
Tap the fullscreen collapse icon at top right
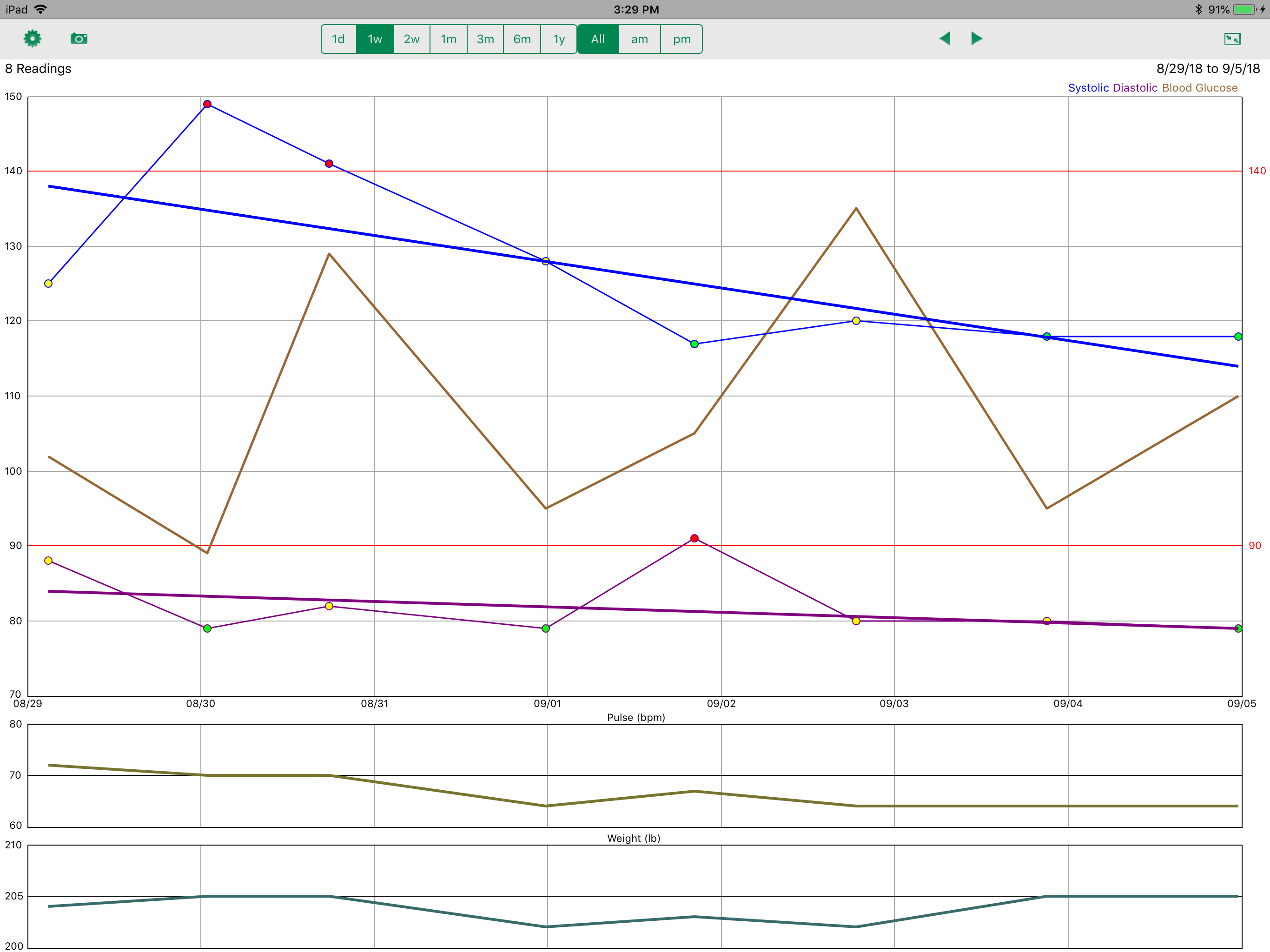1232,39
